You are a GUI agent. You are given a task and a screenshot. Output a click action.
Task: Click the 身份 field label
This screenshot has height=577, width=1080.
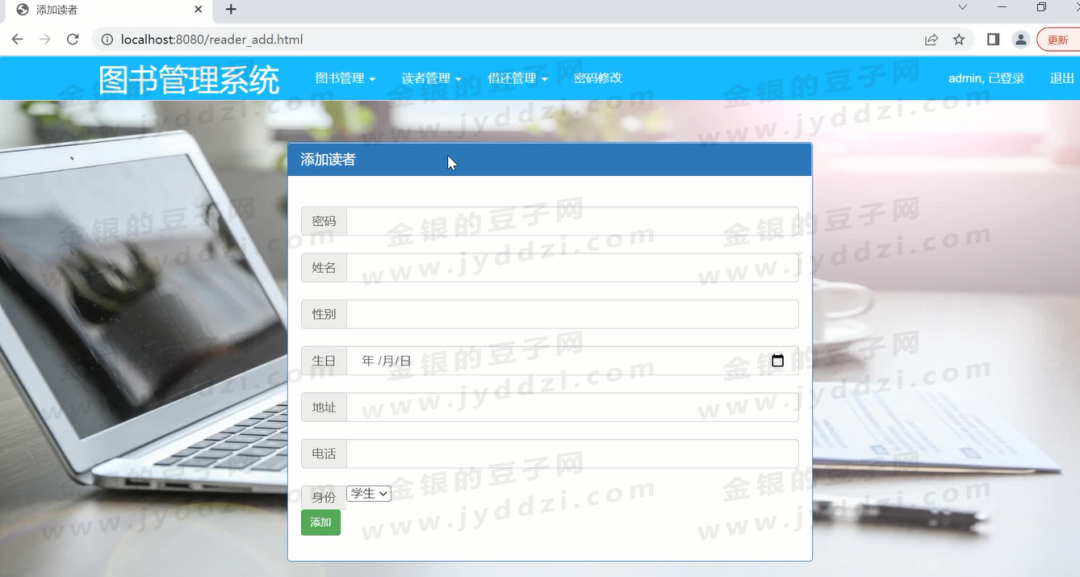[x=324, y=497]
